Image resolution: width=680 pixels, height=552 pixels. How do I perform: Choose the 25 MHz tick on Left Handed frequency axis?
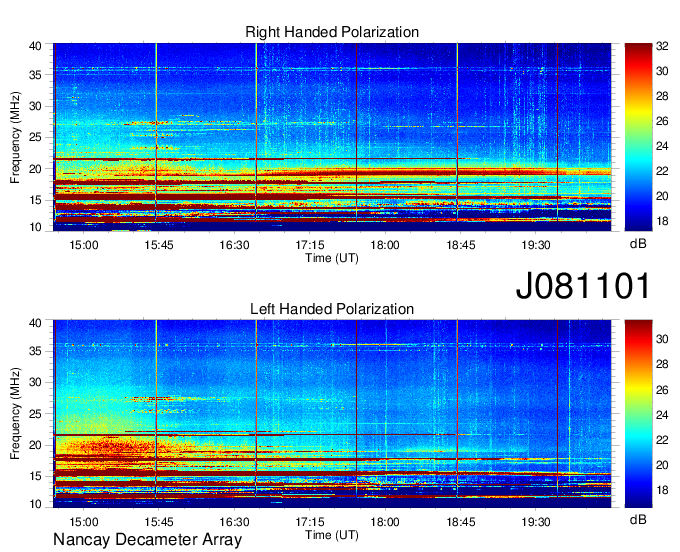tap(35, 414)
